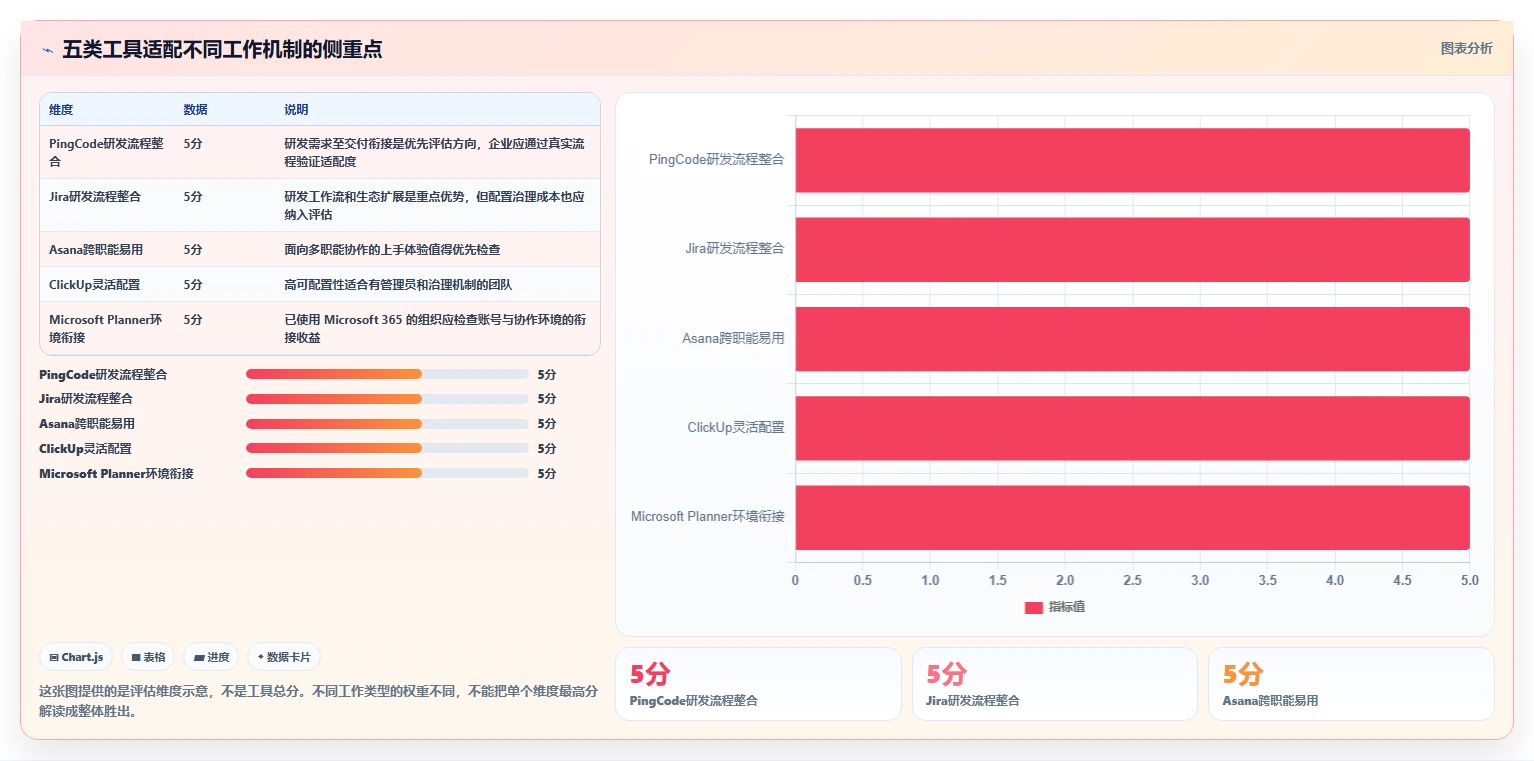The image size is (1534, 761).
Task: Click the ClickUp灵活配置 chart axis label
Action: [x=735, y=428]
